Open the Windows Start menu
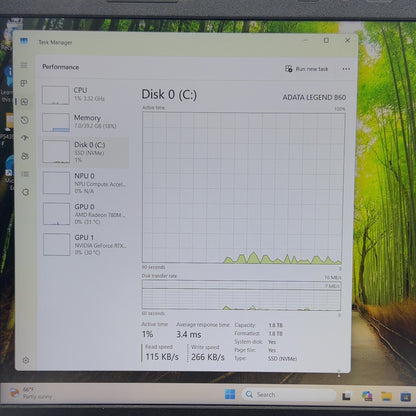This screenshot has height=416, width=416. click(x=230, y=394)
